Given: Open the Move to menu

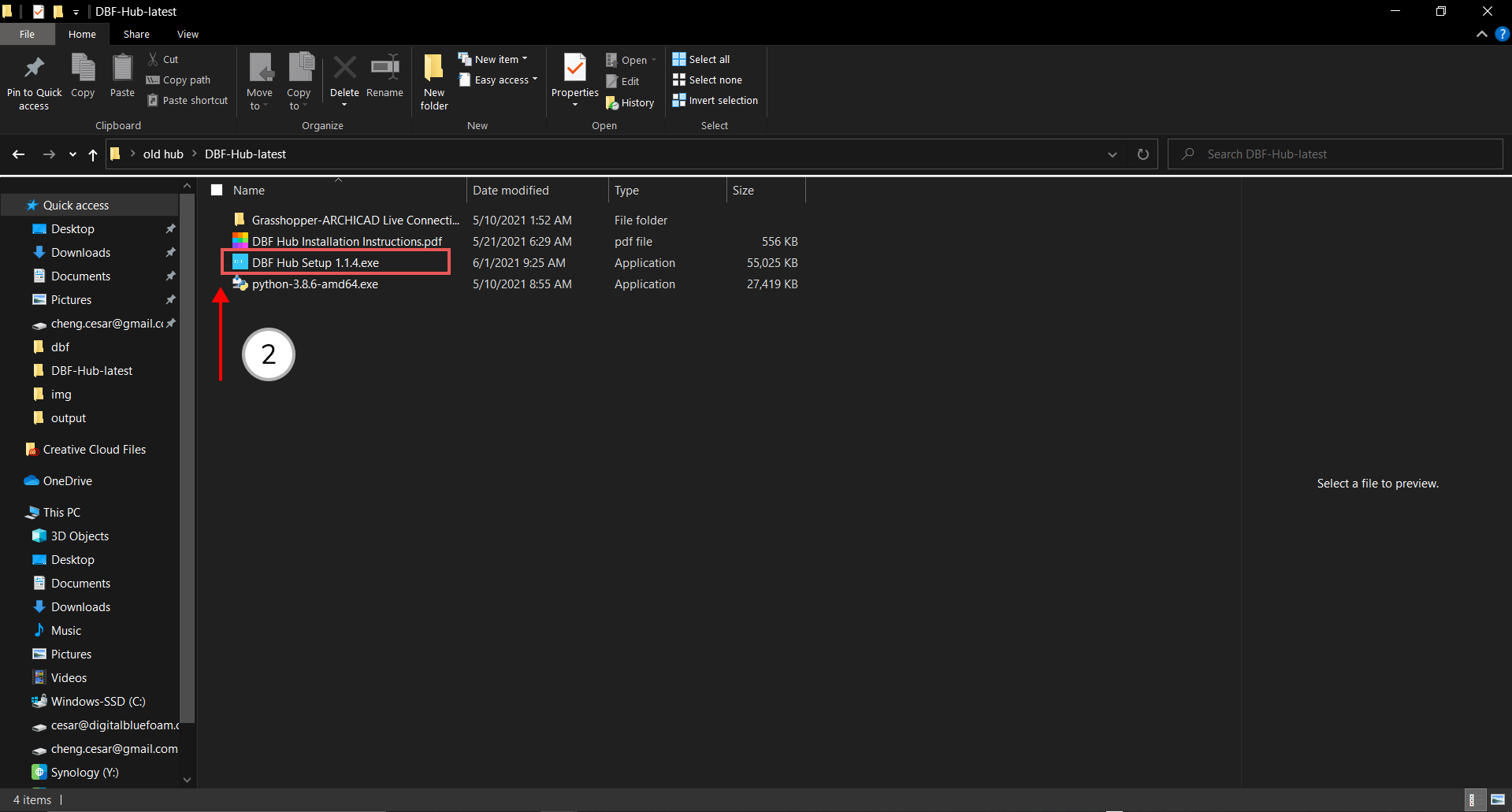Looking at the screenshot, I should [x=259, y=81].
